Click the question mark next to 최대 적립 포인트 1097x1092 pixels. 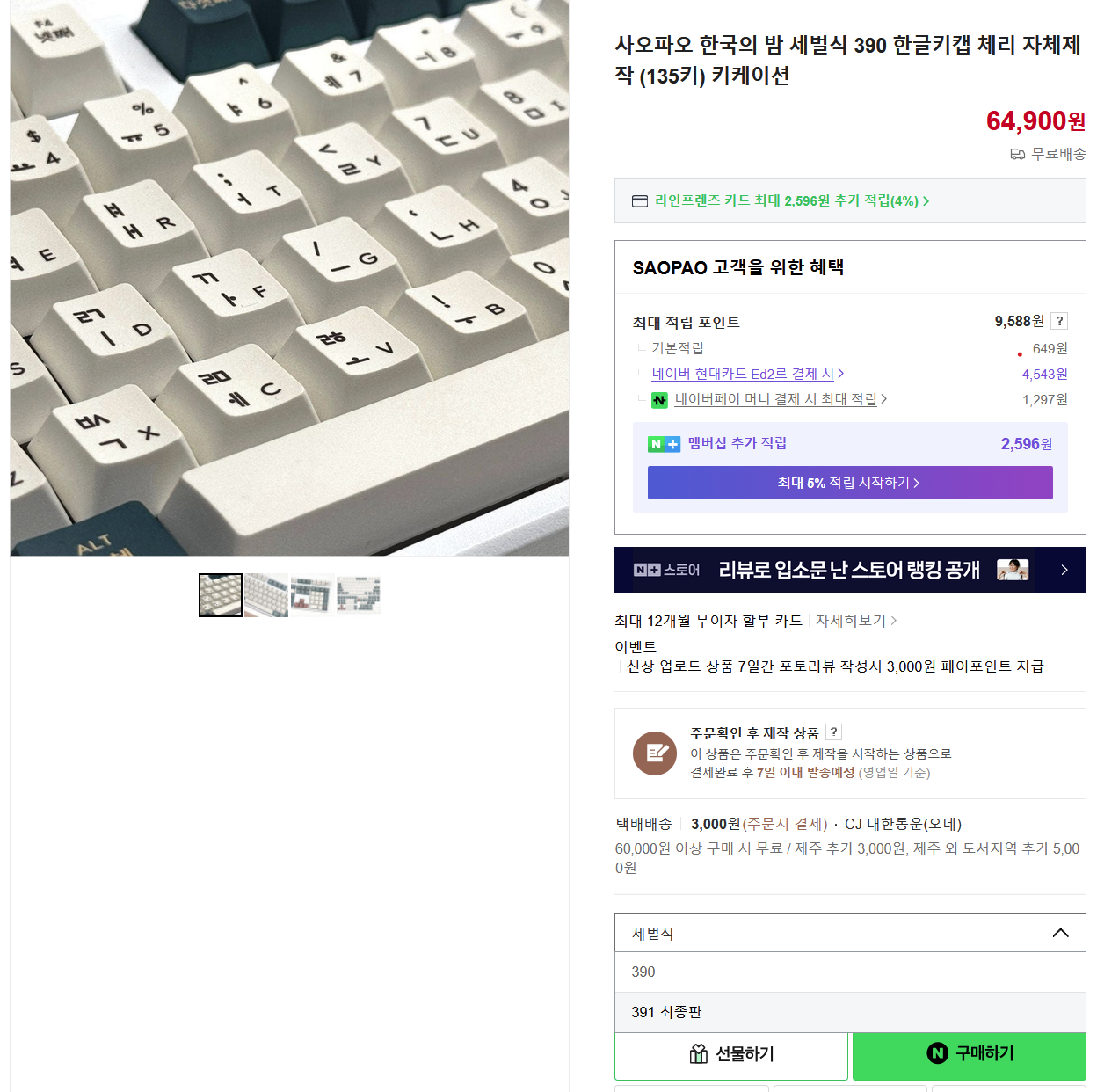pyautogui.click(x=1059, y=321)
